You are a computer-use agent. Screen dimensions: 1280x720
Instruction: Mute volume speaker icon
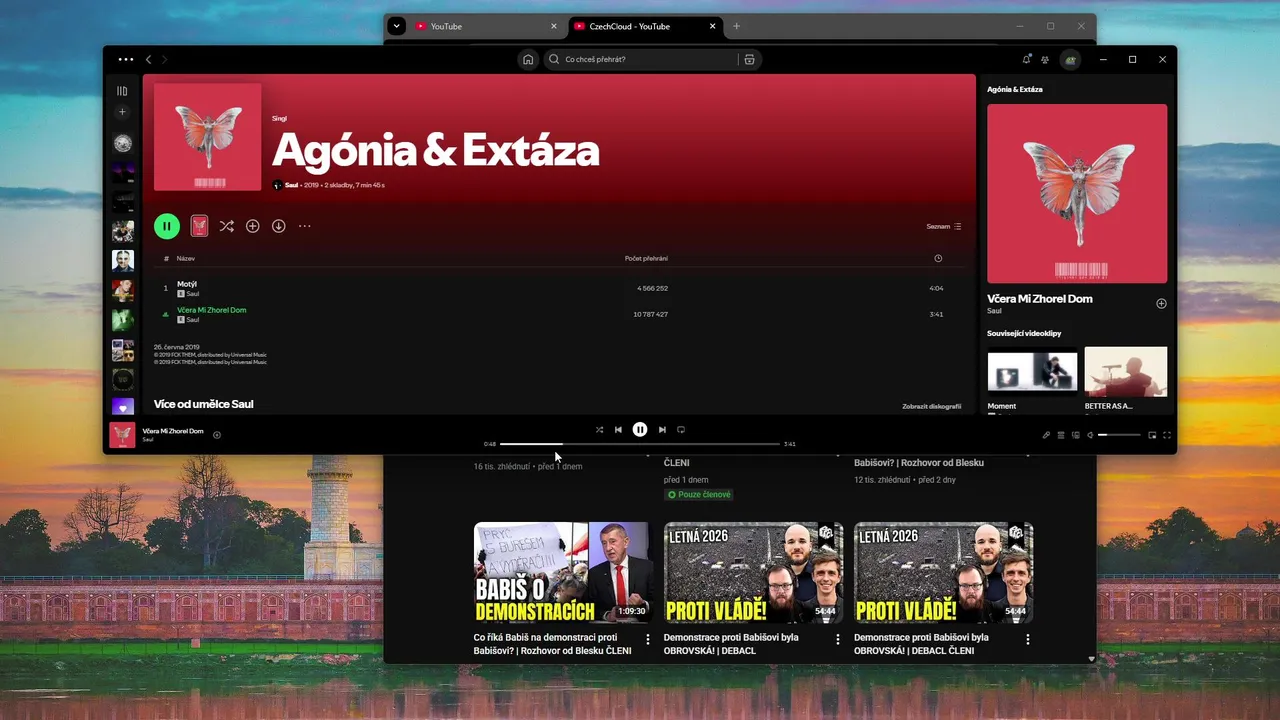[x=1090, y=435]
